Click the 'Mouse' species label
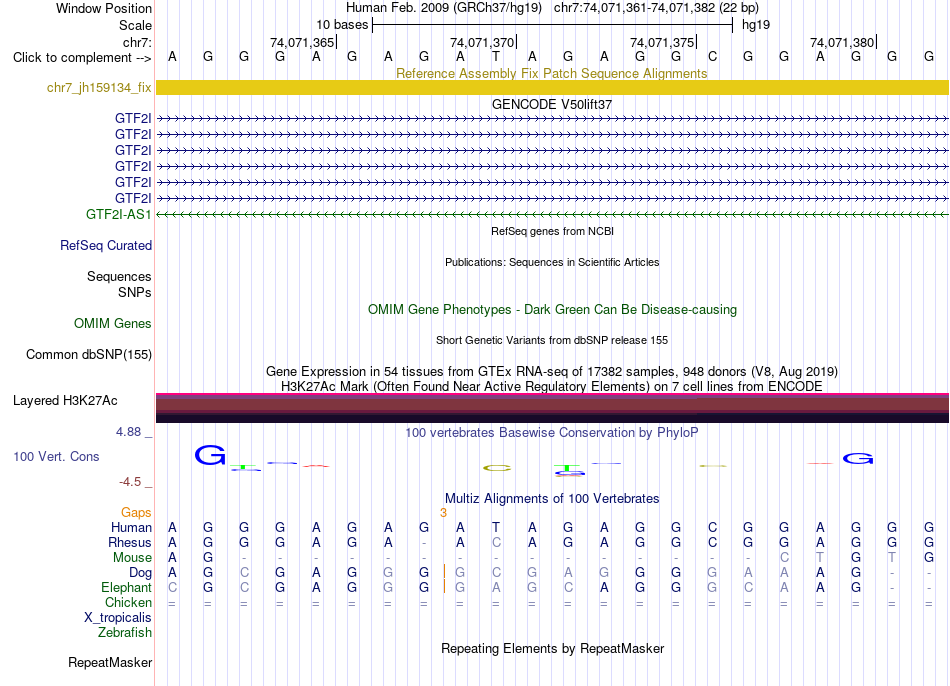The image size is (950, 686). click(x=132, y=558)
